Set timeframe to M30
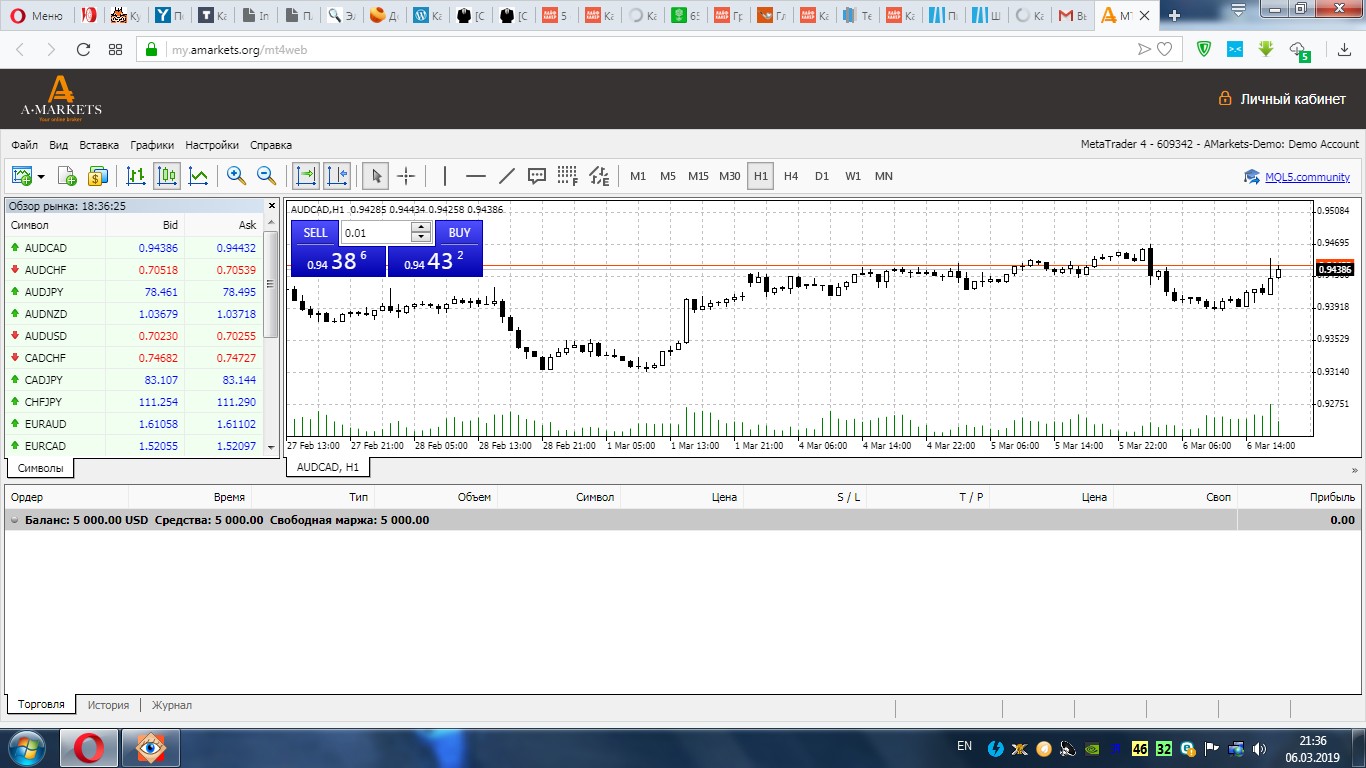The width and height of the screenshot is (1366, 768). click(x=730, y=176)
